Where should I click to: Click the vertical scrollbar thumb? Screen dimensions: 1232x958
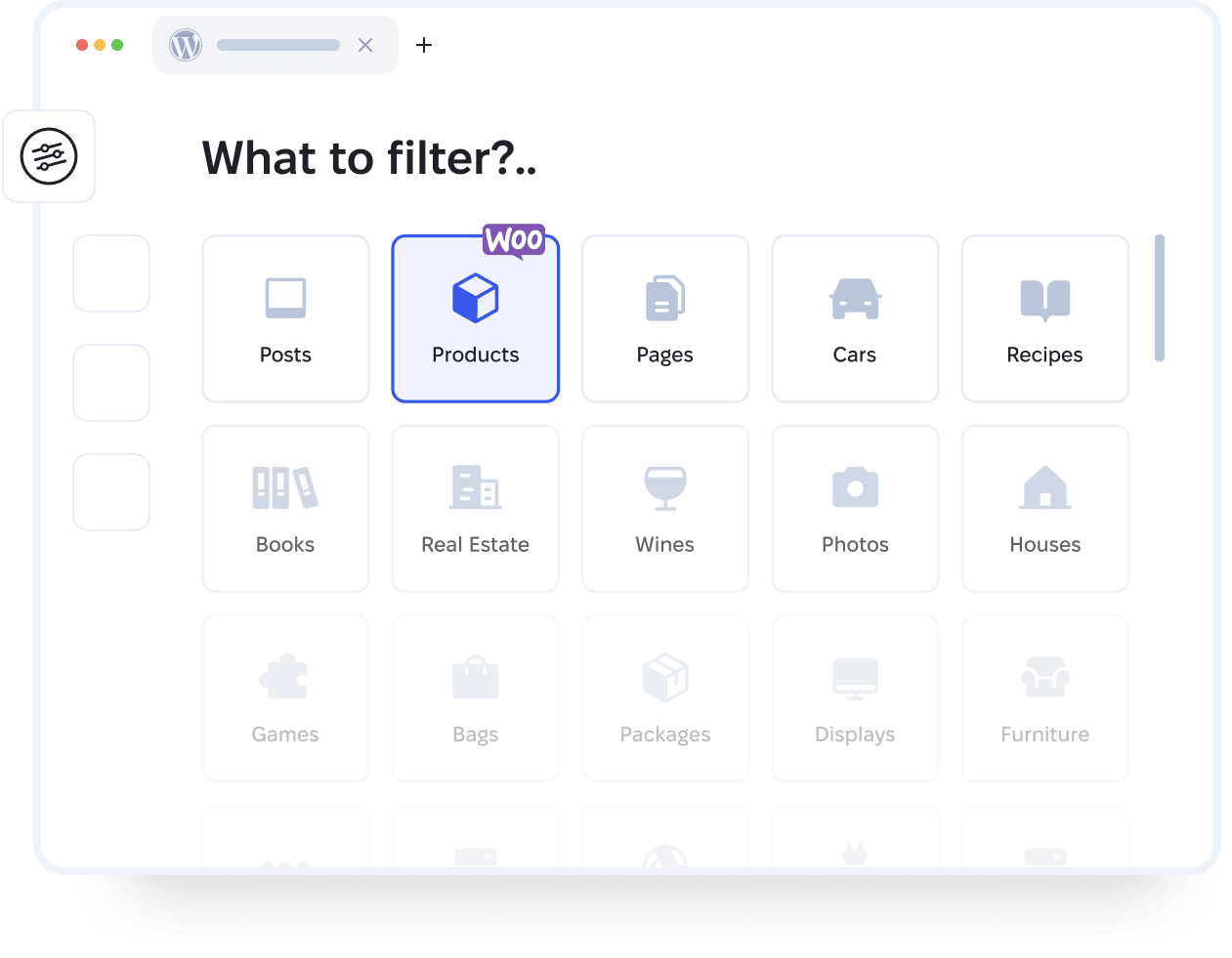1159,298
